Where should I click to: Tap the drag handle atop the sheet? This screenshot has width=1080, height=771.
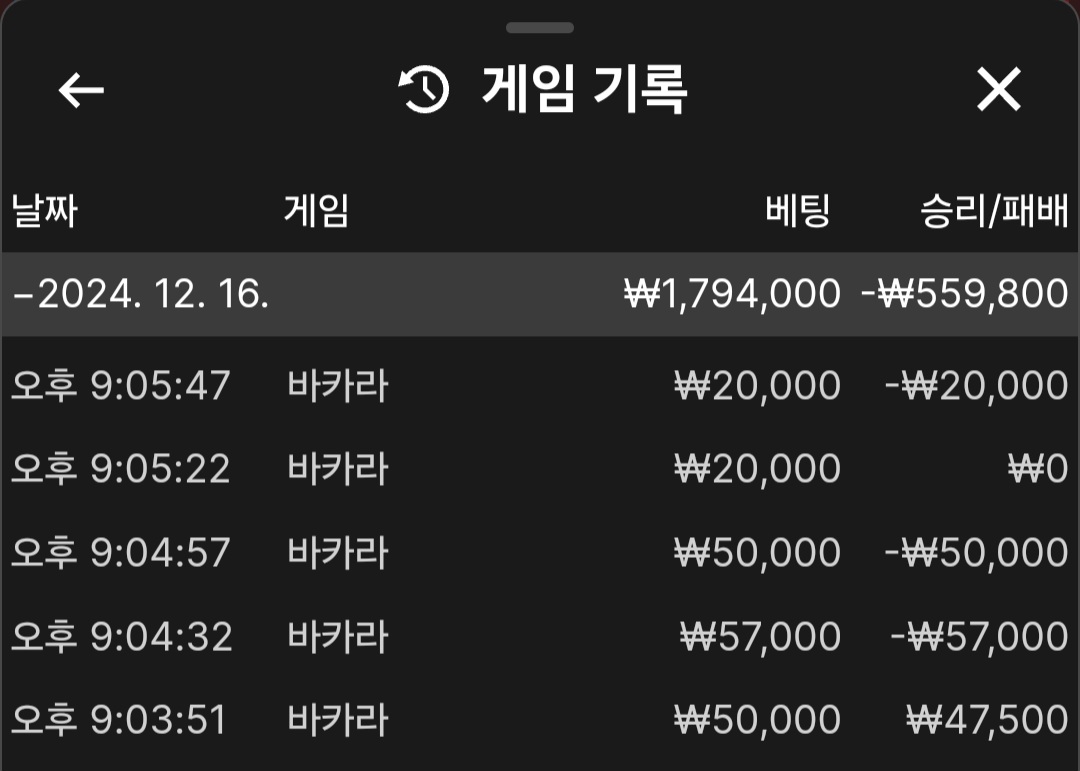coord(540,28)
